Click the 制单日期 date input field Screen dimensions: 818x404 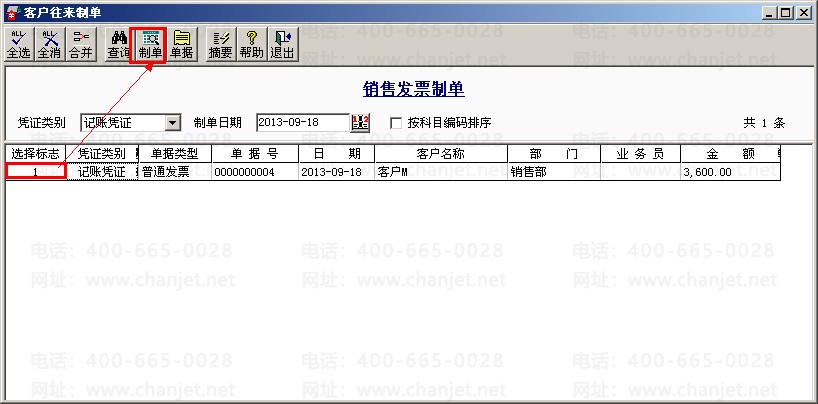pos(303,123)
